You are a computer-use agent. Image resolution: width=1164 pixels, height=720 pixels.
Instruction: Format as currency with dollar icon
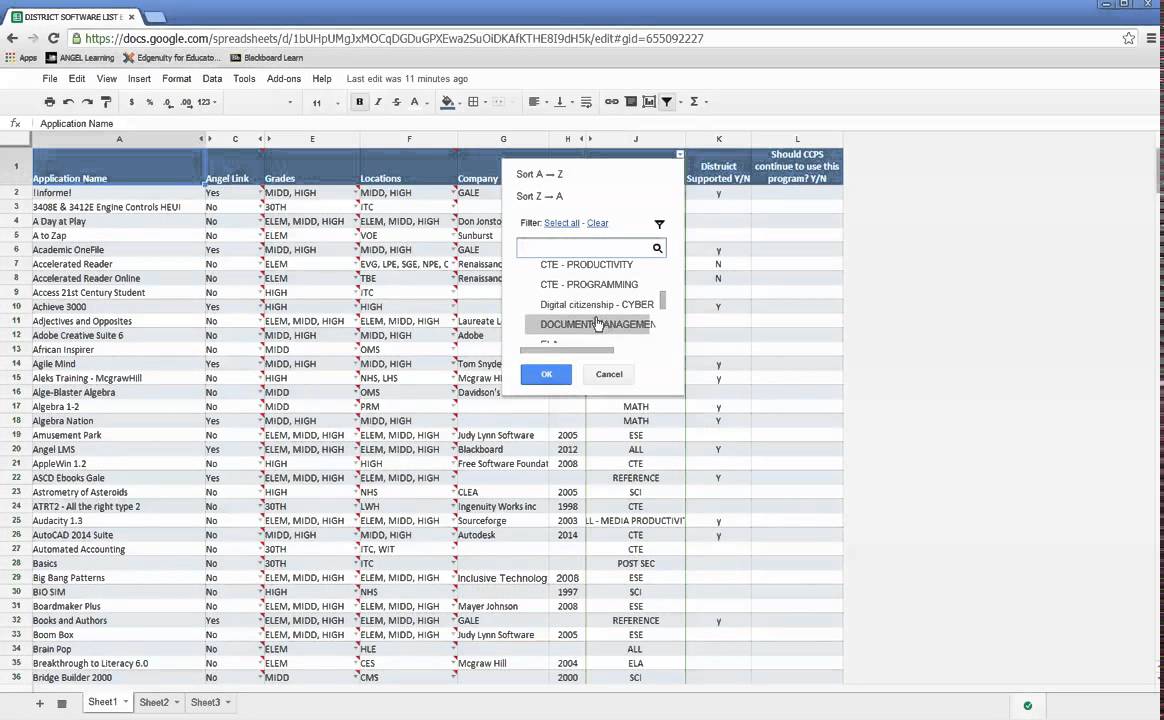(131, 102)
